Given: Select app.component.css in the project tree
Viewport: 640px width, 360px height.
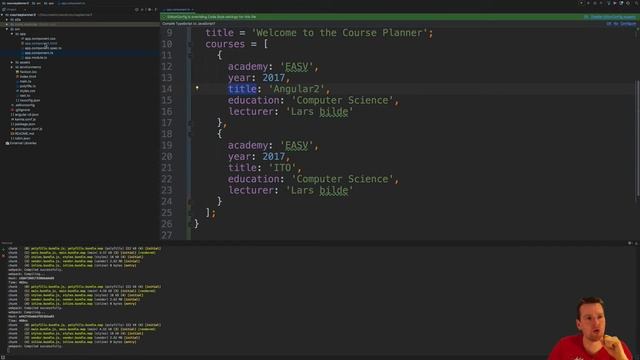Looking at the screenshot, I should tap(40, 39).
